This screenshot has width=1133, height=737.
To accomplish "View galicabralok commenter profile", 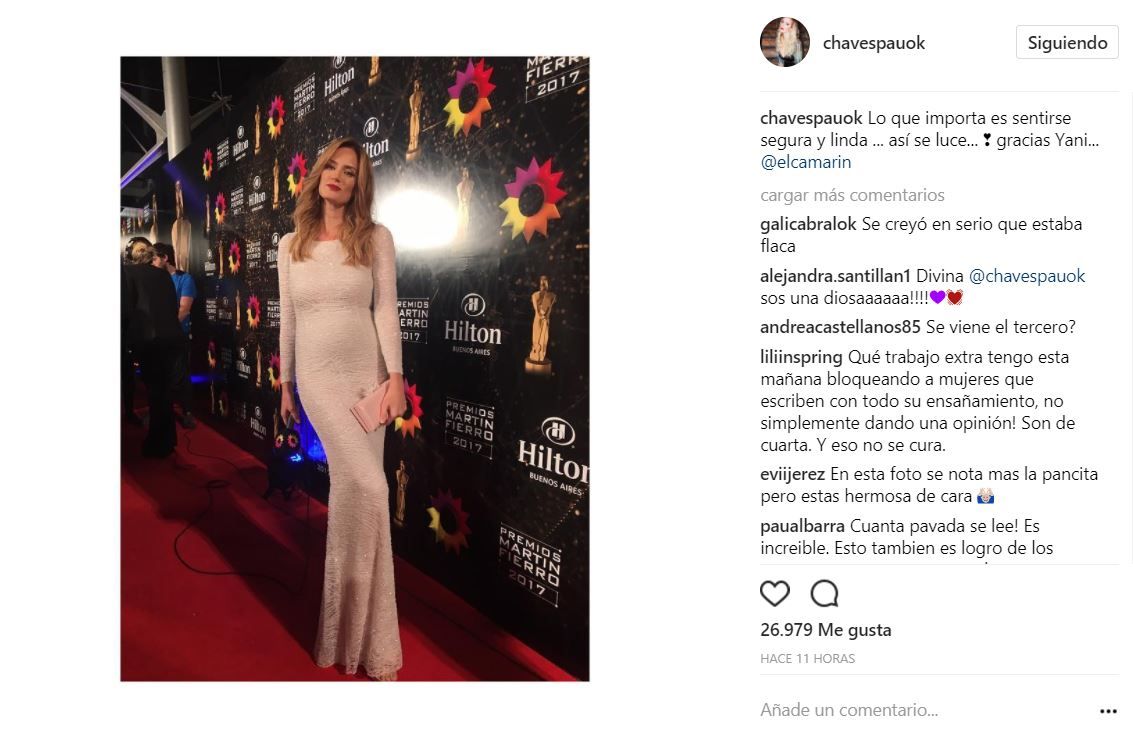I will (x=808, y=224).
